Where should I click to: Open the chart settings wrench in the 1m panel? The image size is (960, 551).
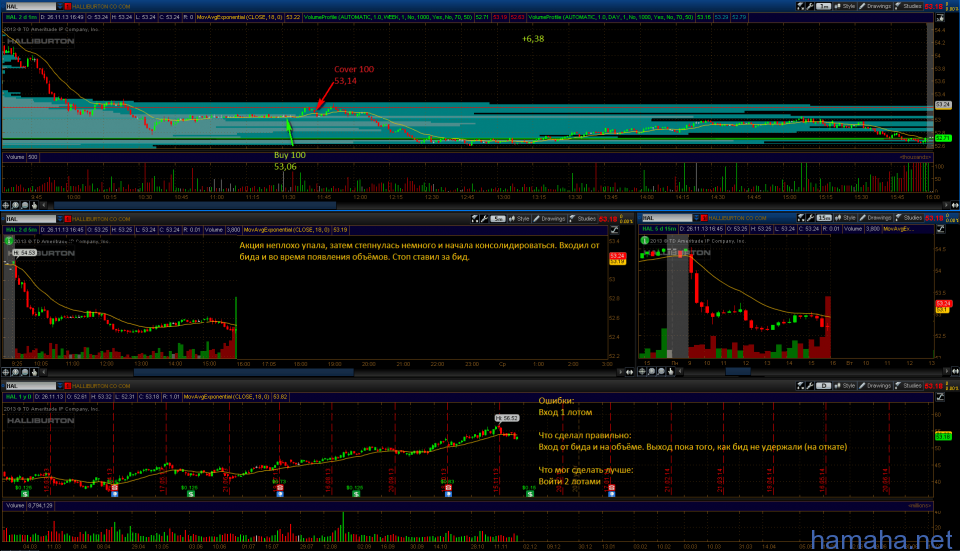tap(810, 6)
